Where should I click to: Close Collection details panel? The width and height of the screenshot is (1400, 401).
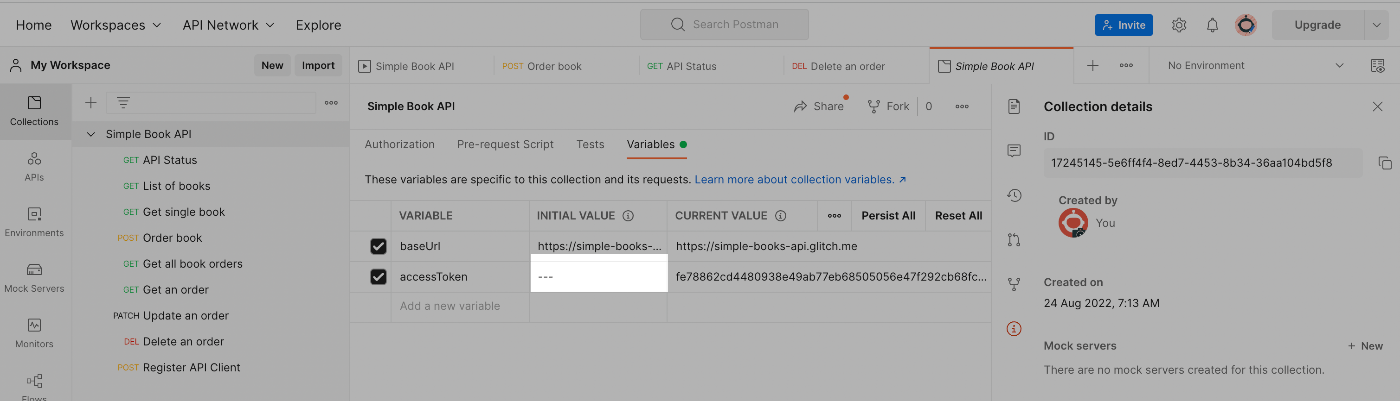click(1377, 106)
